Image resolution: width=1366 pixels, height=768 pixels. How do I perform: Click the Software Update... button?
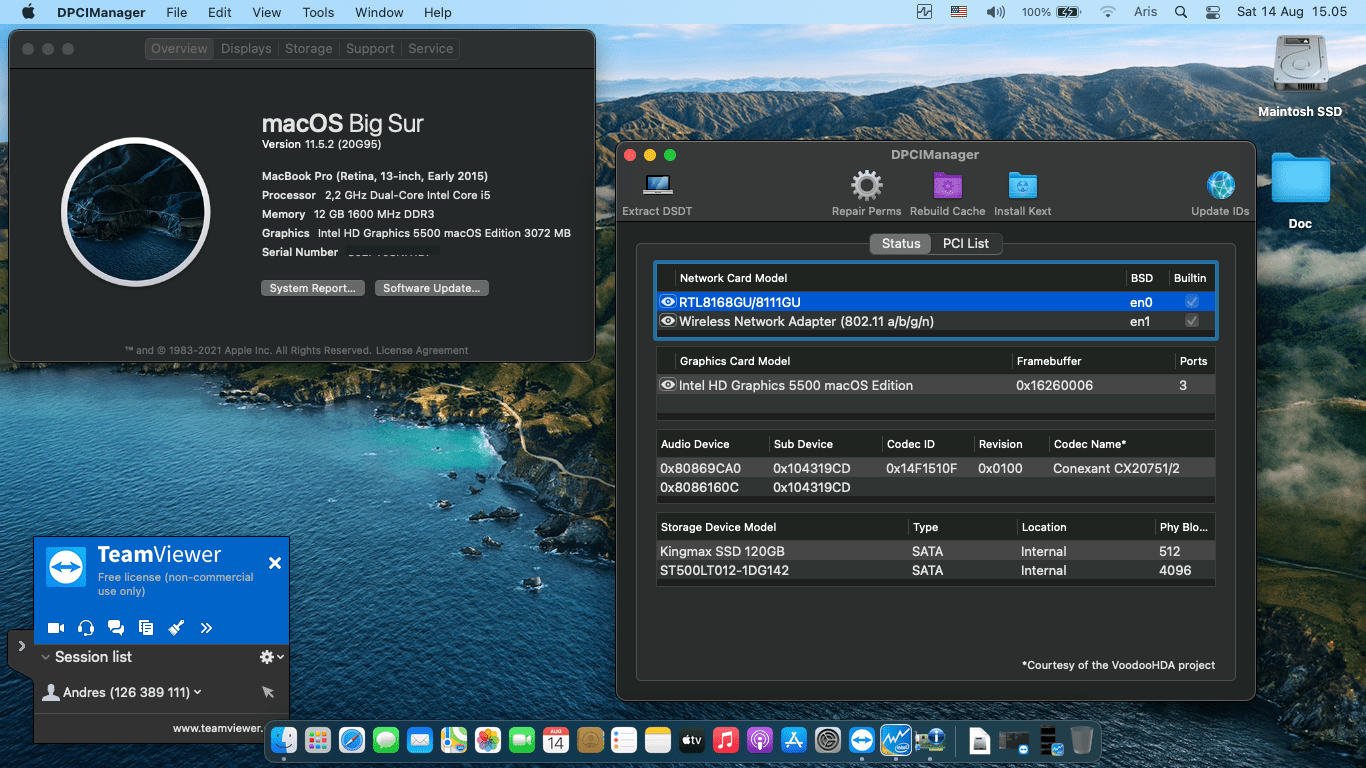432,288
